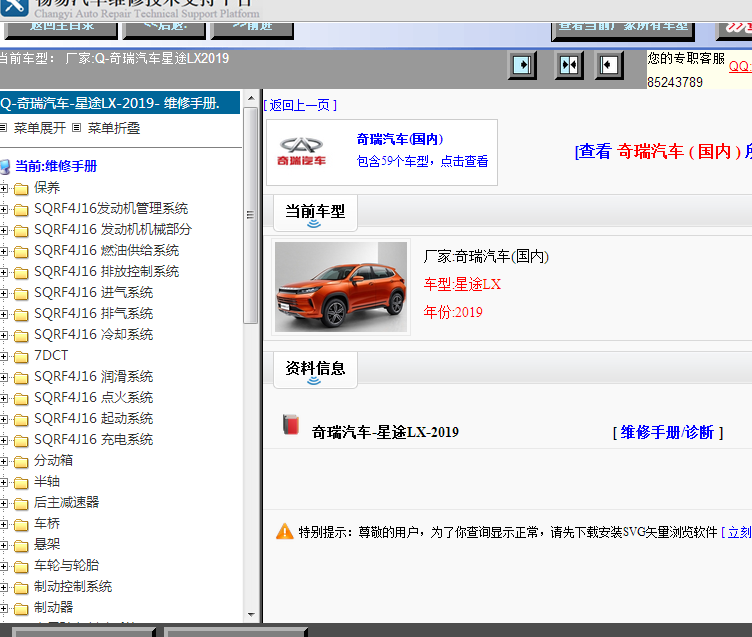Expand the SQRF4J16 冷却系统 node
The width and height of the screenshot is (752, 637).
pos(4,336)
